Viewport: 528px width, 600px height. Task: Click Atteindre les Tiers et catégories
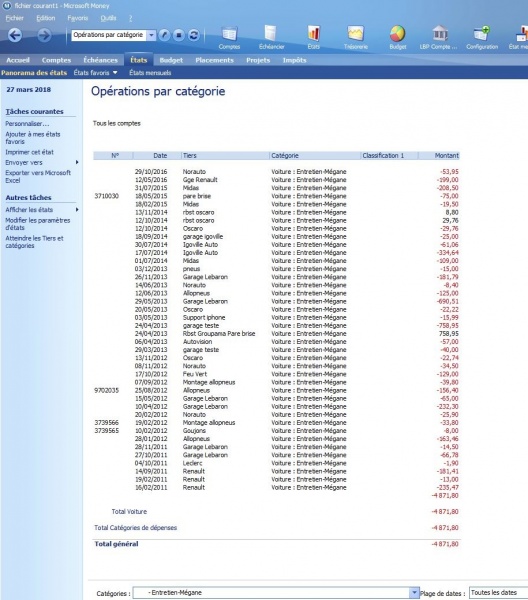pyautogui.click(x=34, y=242)
